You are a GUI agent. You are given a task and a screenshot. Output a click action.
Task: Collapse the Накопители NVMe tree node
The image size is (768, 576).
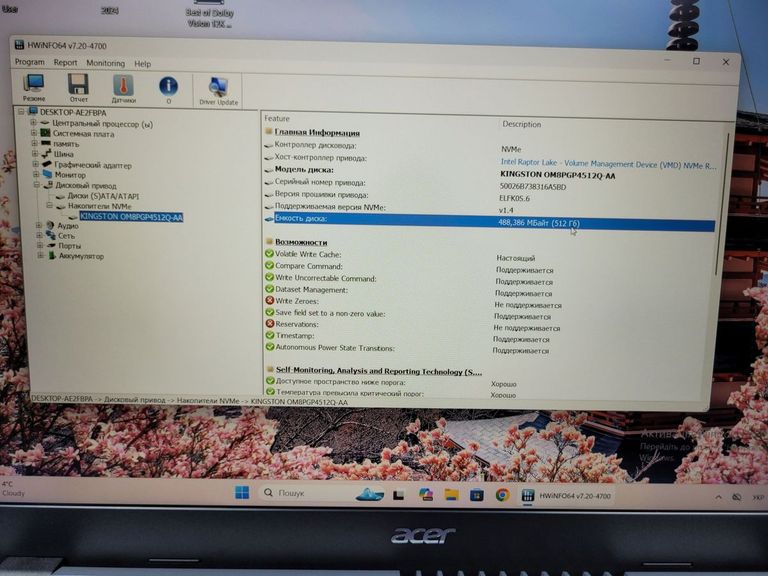49,205
